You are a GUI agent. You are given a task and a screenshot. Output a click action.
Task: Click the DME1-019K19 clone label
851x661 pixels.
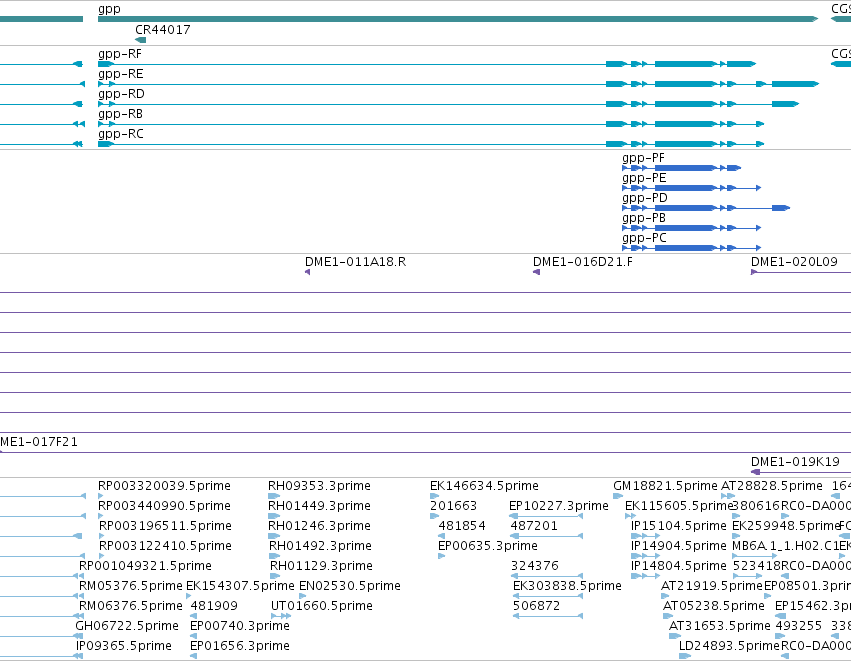pos(795,462)
